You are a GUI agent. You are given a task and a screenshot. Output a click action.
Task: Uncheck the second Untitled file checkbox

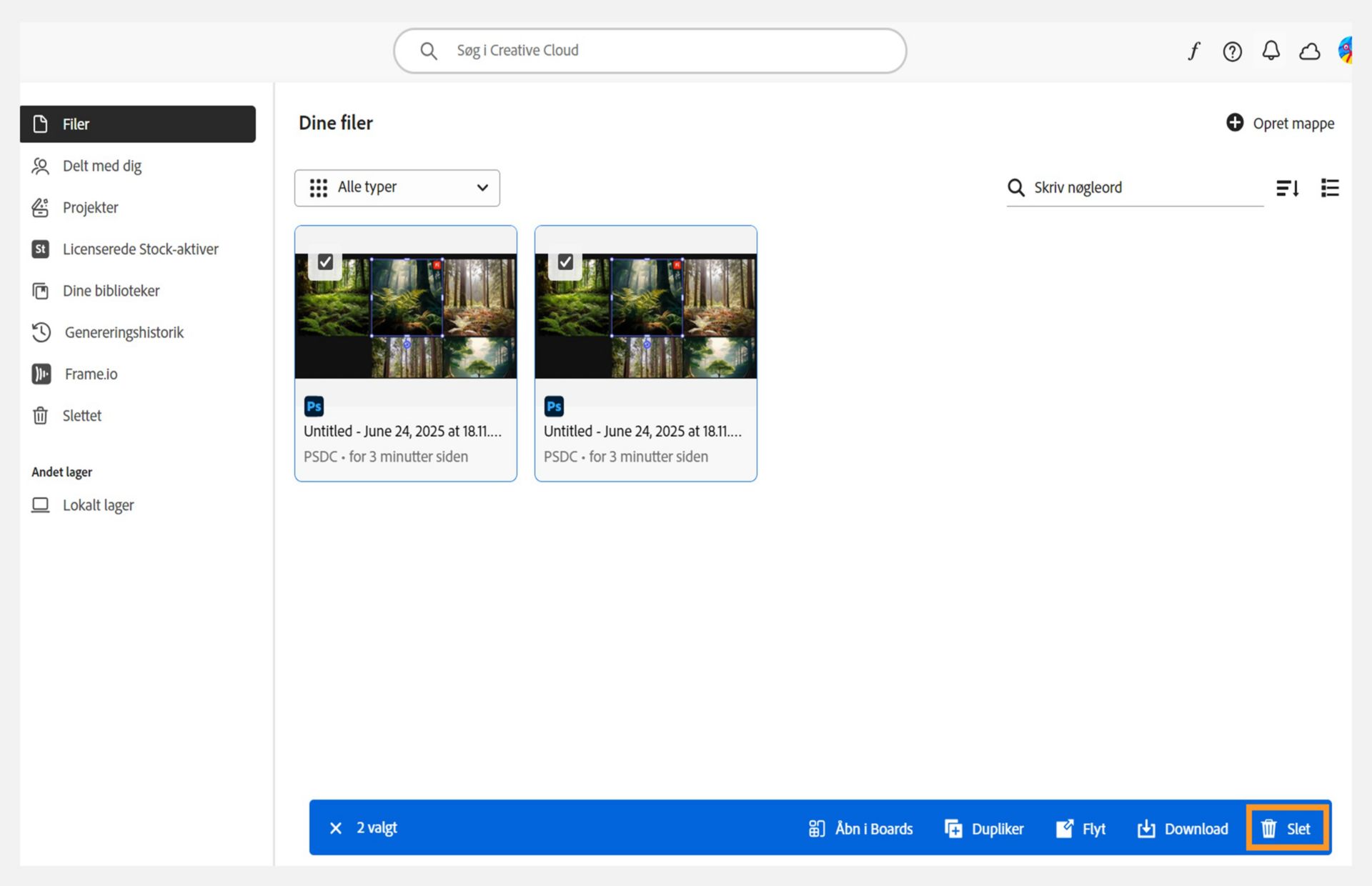coord(565,262)
